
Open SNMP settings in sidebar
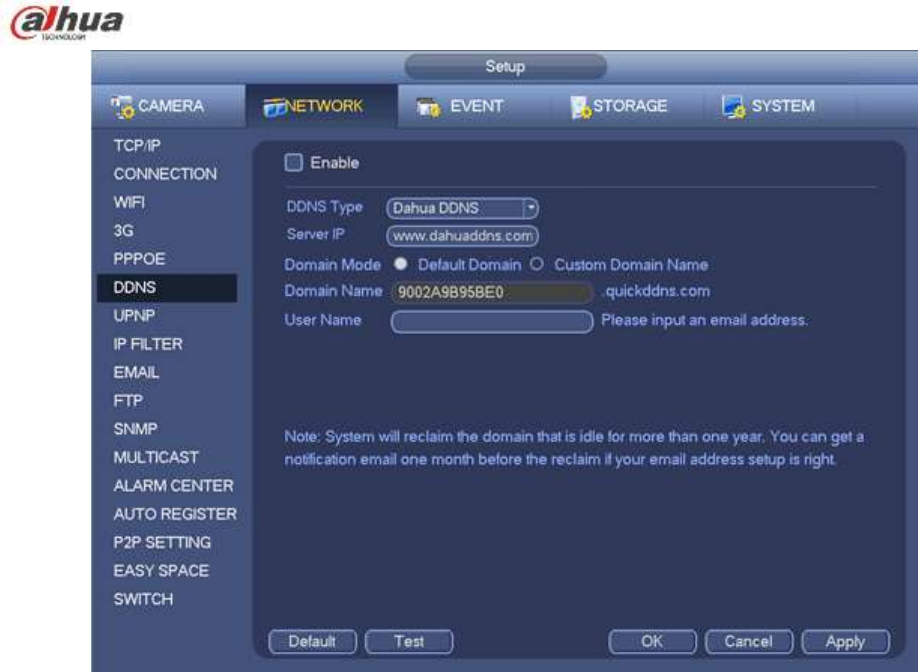tap(135, 429)
